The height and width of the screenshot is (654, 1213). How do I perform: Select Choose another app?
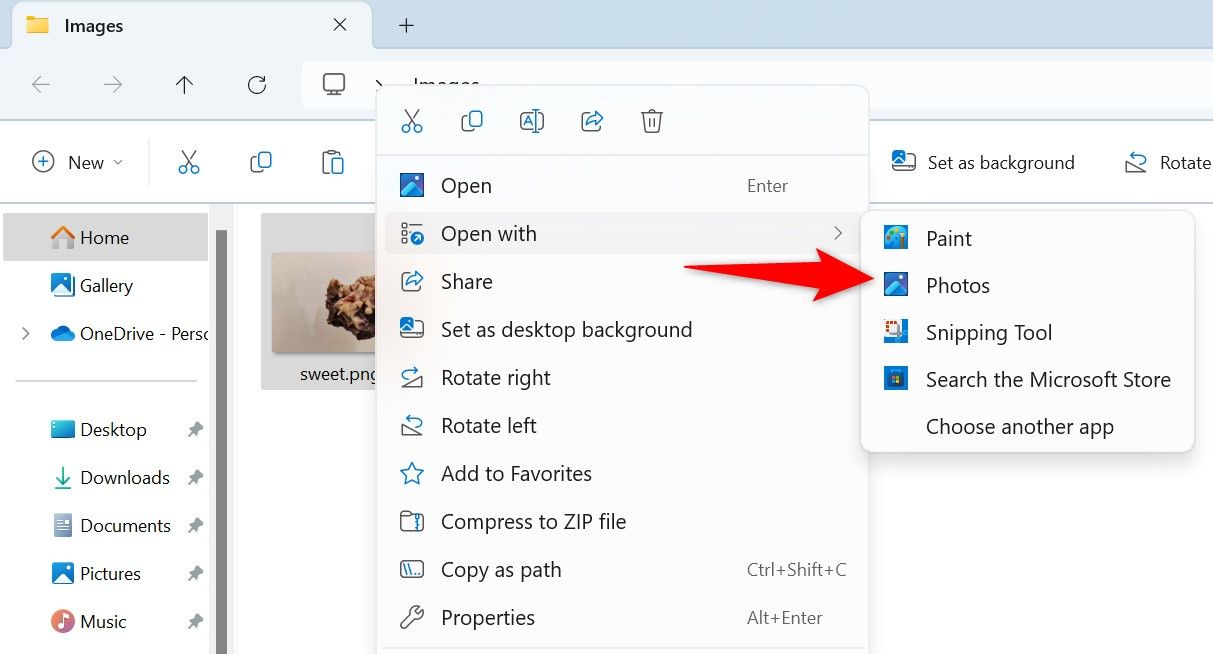(1028, 426)
